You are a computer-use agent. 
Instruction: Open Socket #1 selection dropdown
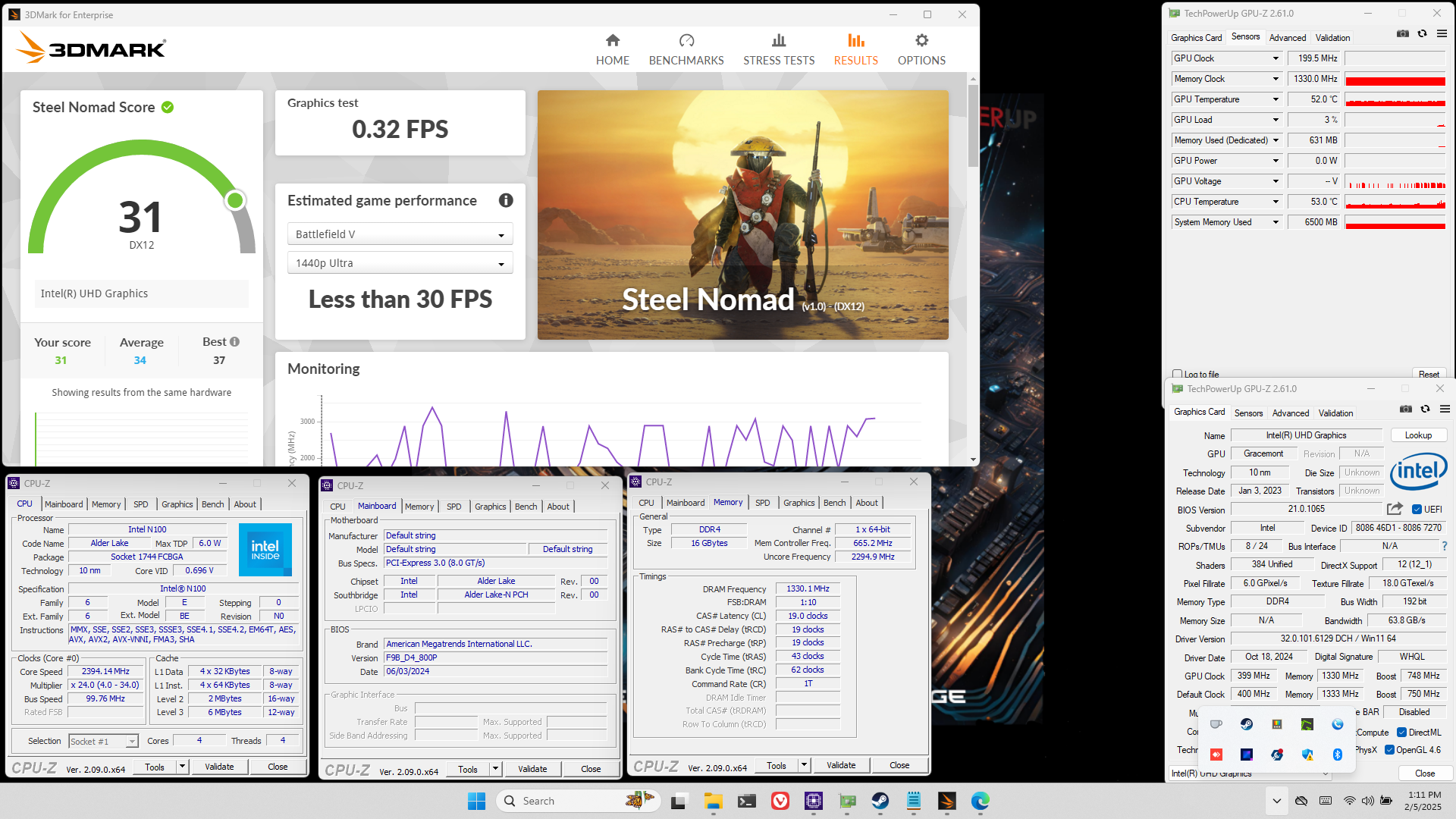pos(103,741)
